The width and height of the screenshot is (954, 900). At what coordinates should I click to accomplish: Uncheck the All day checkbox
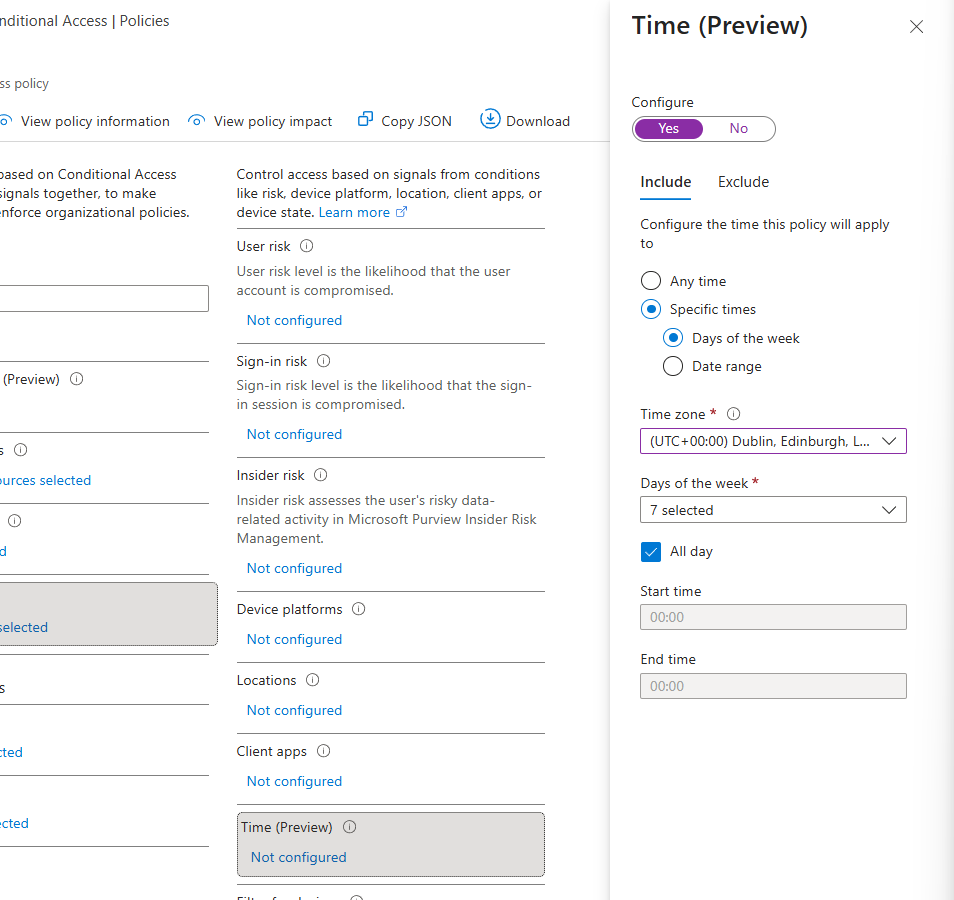pos(651,552)
